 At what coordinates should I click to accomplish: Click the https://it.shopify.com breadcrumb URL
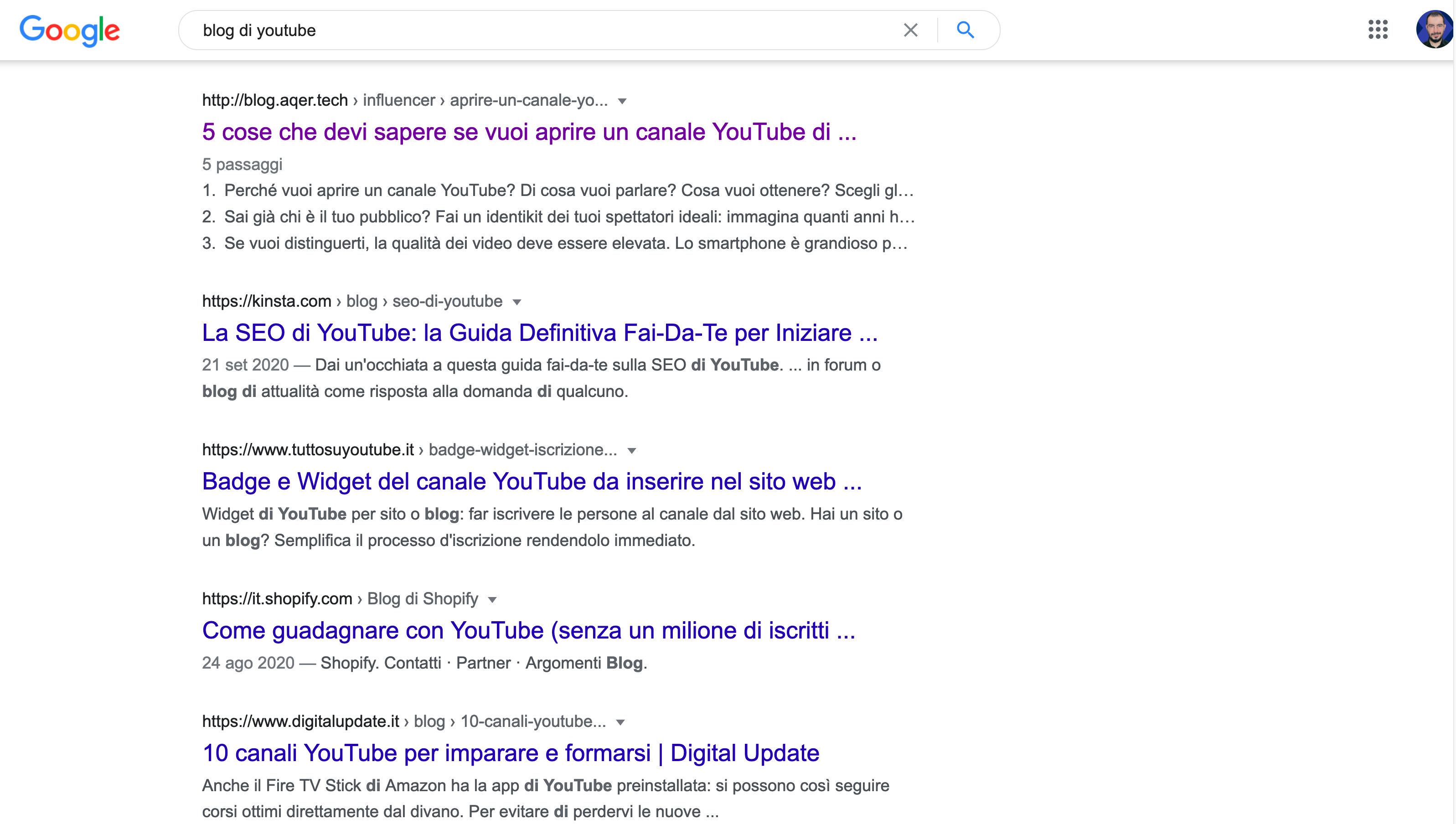click(x=277, y=599)
